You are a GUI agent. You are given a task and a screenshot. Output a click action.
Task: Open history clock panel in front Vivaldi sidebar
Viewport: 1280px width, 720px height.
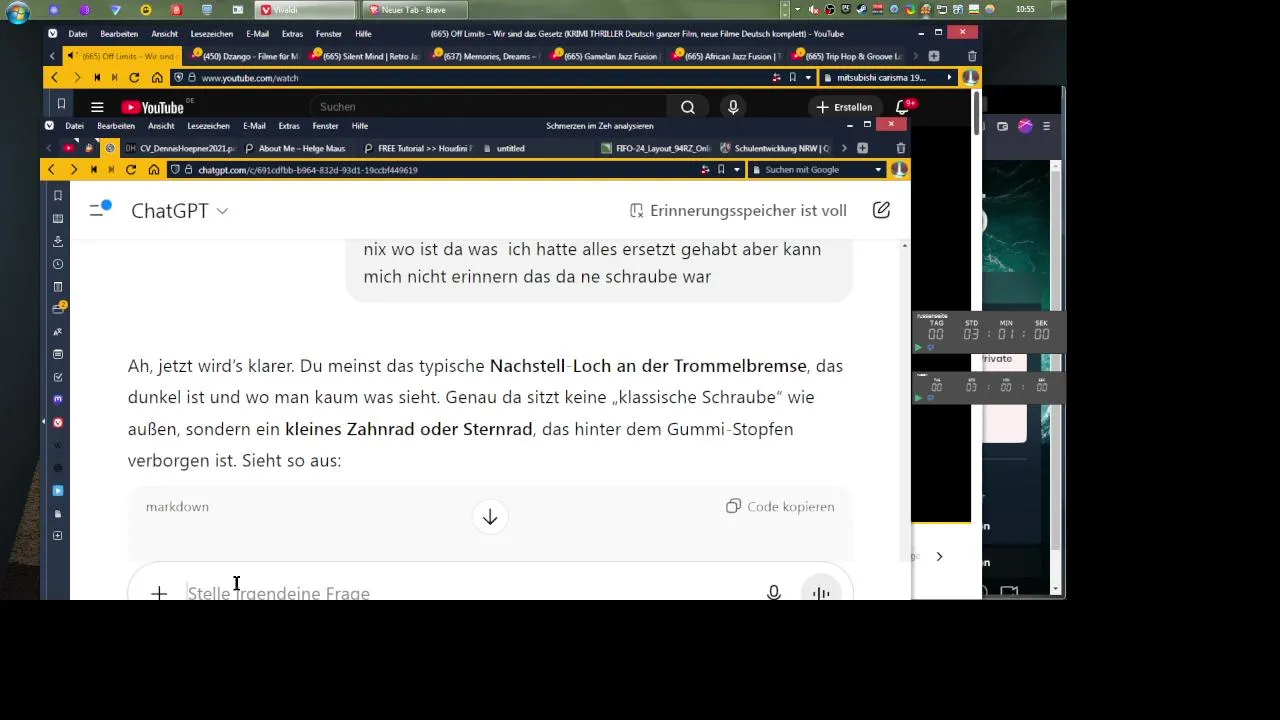(x=57, y=264)
